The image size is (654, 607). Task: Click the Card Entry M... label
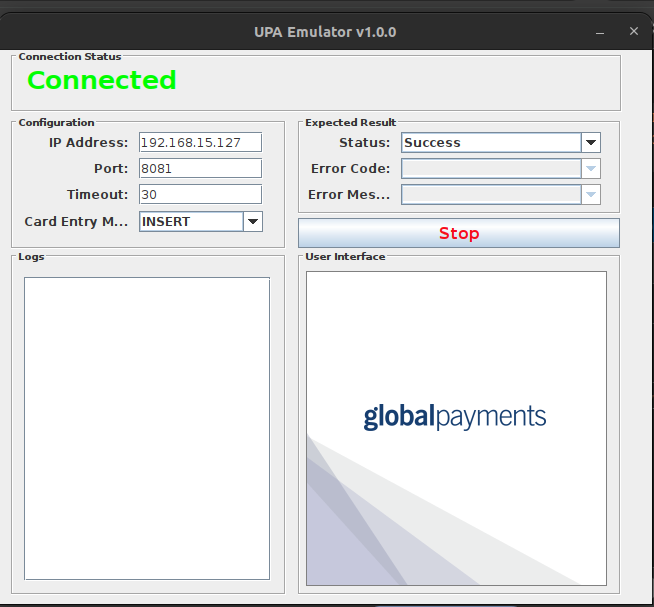coord(76,222)
